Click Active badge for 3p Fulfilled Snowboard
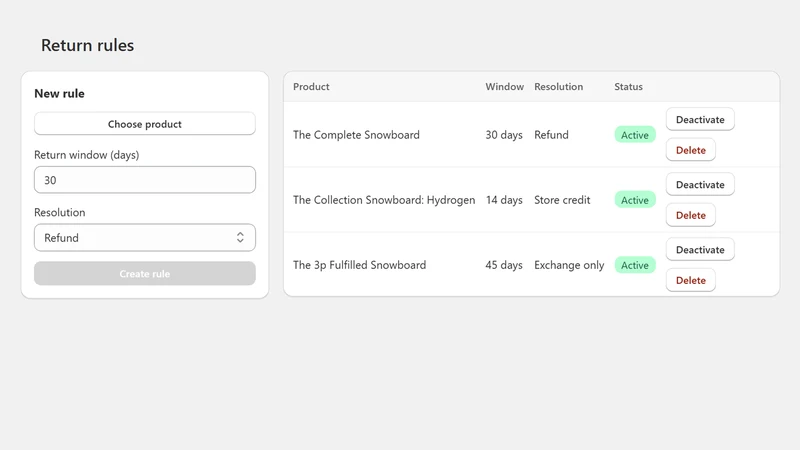The height and width of the screenshot is (450, 800). click(x=635, y=265)
